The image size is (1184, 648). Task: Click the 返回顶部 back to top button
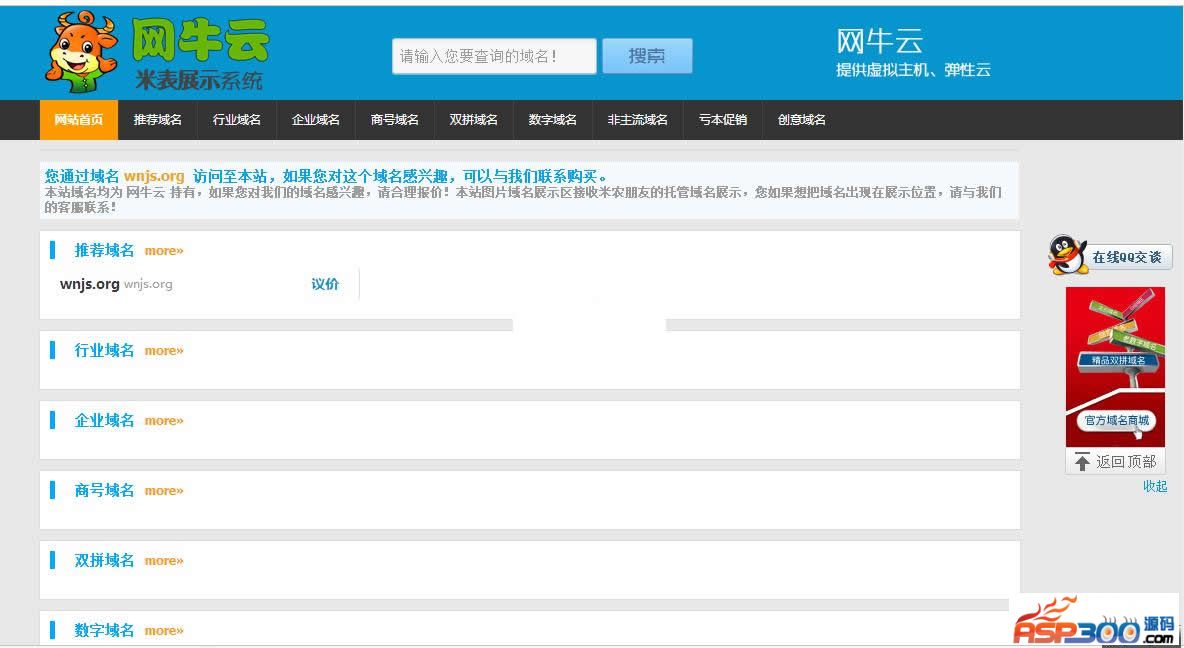coord(1115,461)
